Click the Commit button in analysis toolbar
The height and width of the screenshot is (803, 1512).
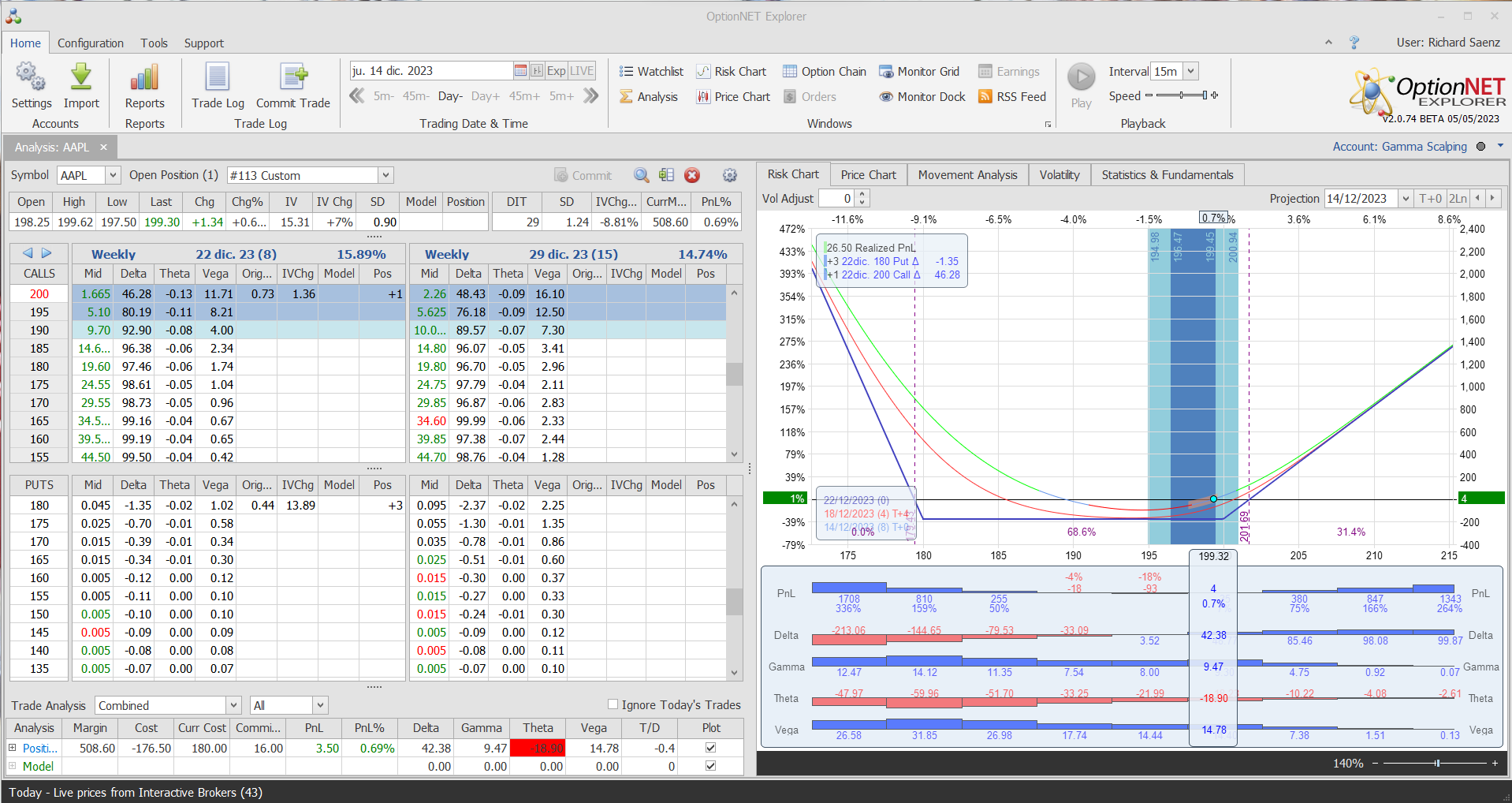pyautogui.click(x=583, y=175)
